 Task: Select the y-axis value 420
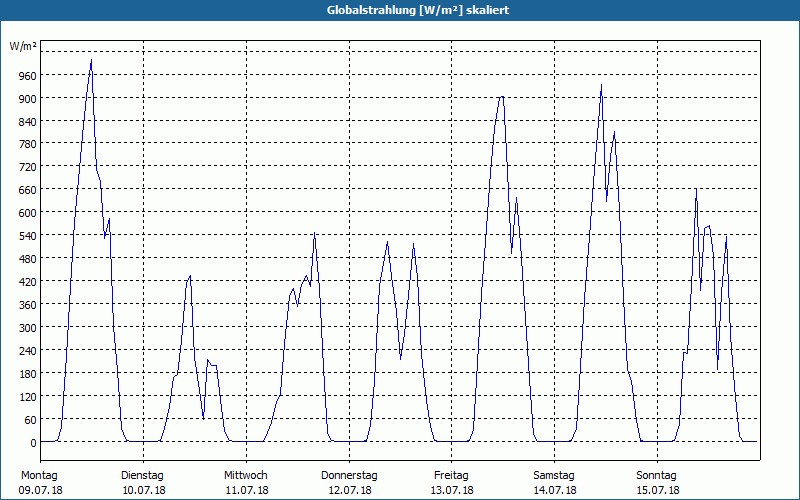[x=27, y=282]
